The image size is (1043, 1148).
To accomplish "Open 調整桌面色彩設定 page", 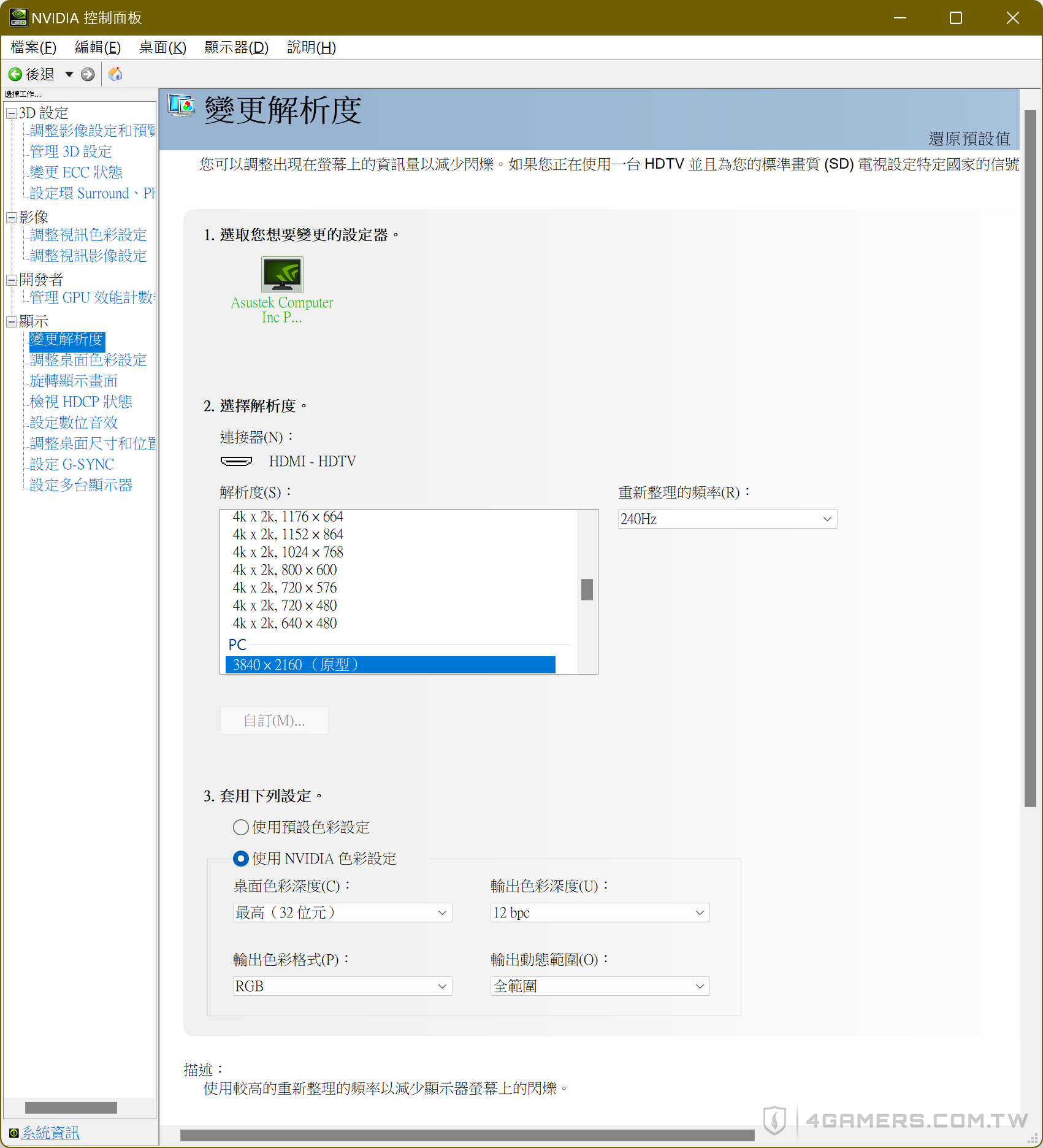I will click(88, 360).
